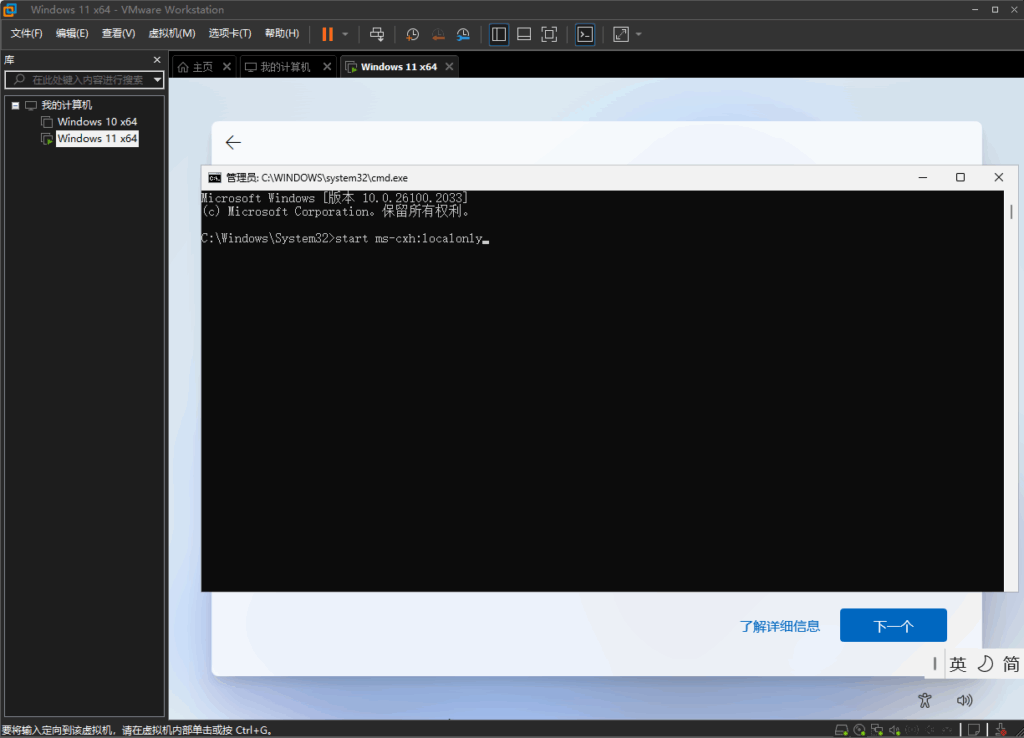Open the 帮助(H) menu

(x=282, y=33)
